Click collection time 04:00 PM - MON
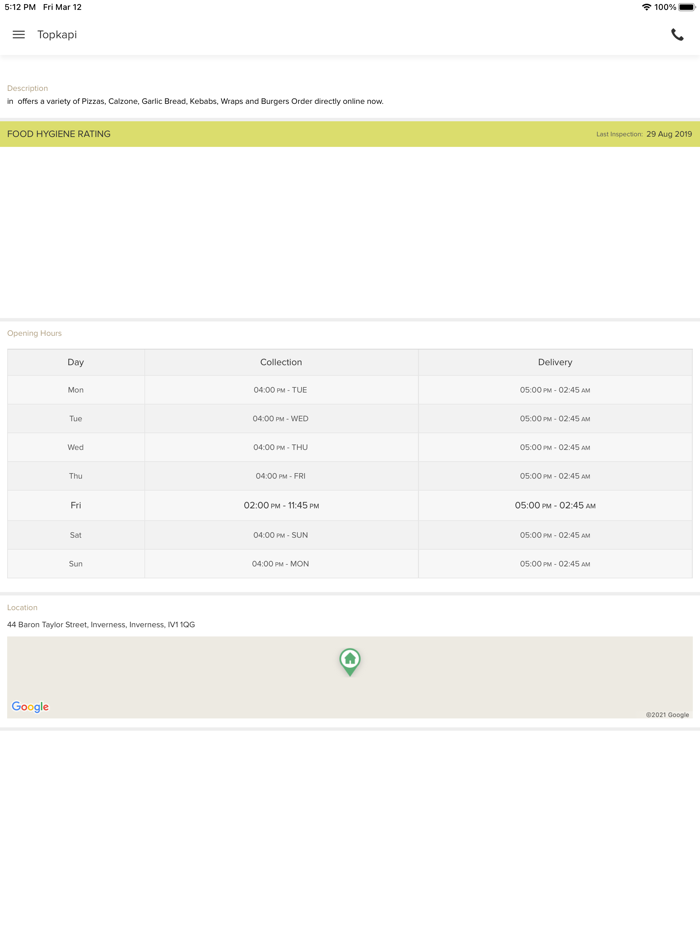 (x=281, y=563)
